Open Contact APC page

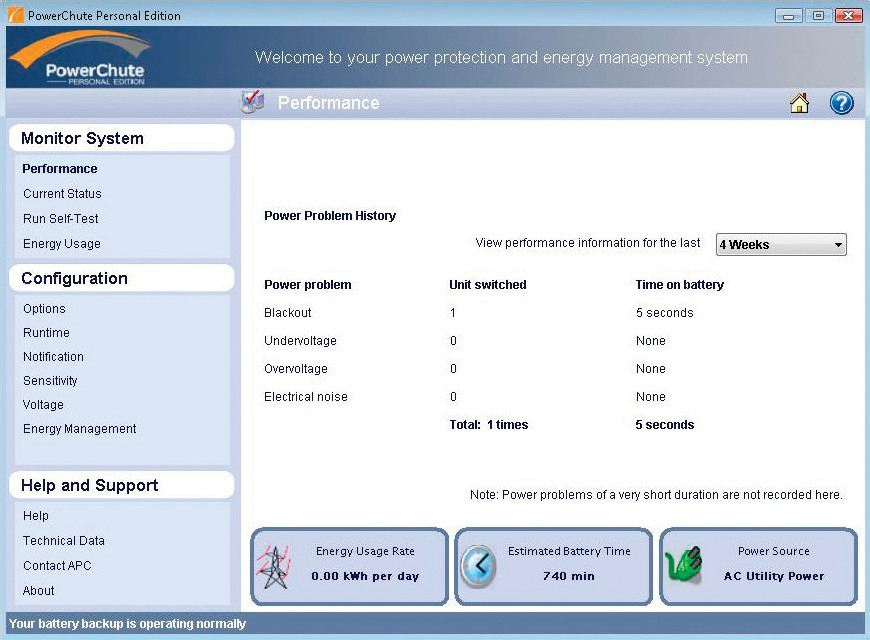coord(57,566)
